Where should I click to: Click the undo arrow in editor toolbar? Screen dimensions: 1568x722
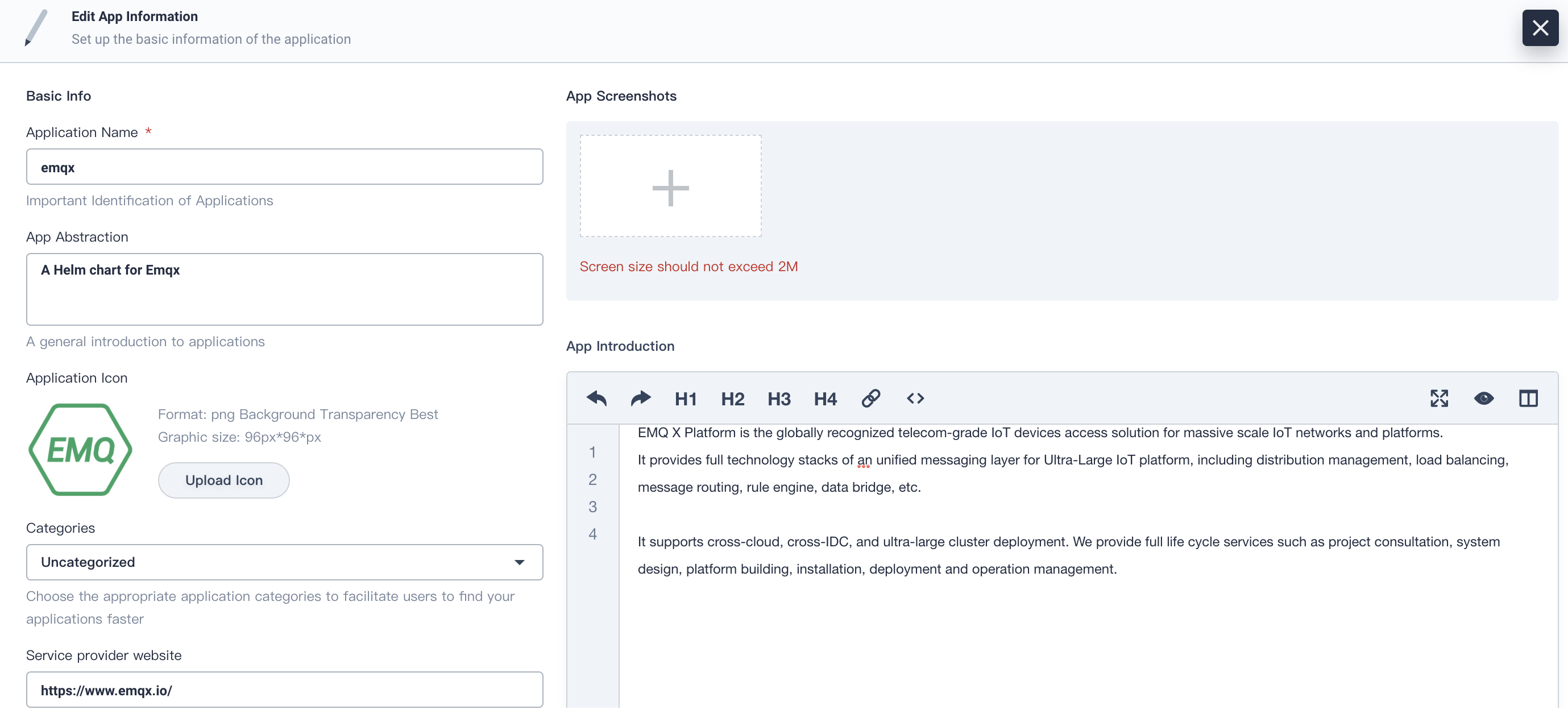[596, 398]
